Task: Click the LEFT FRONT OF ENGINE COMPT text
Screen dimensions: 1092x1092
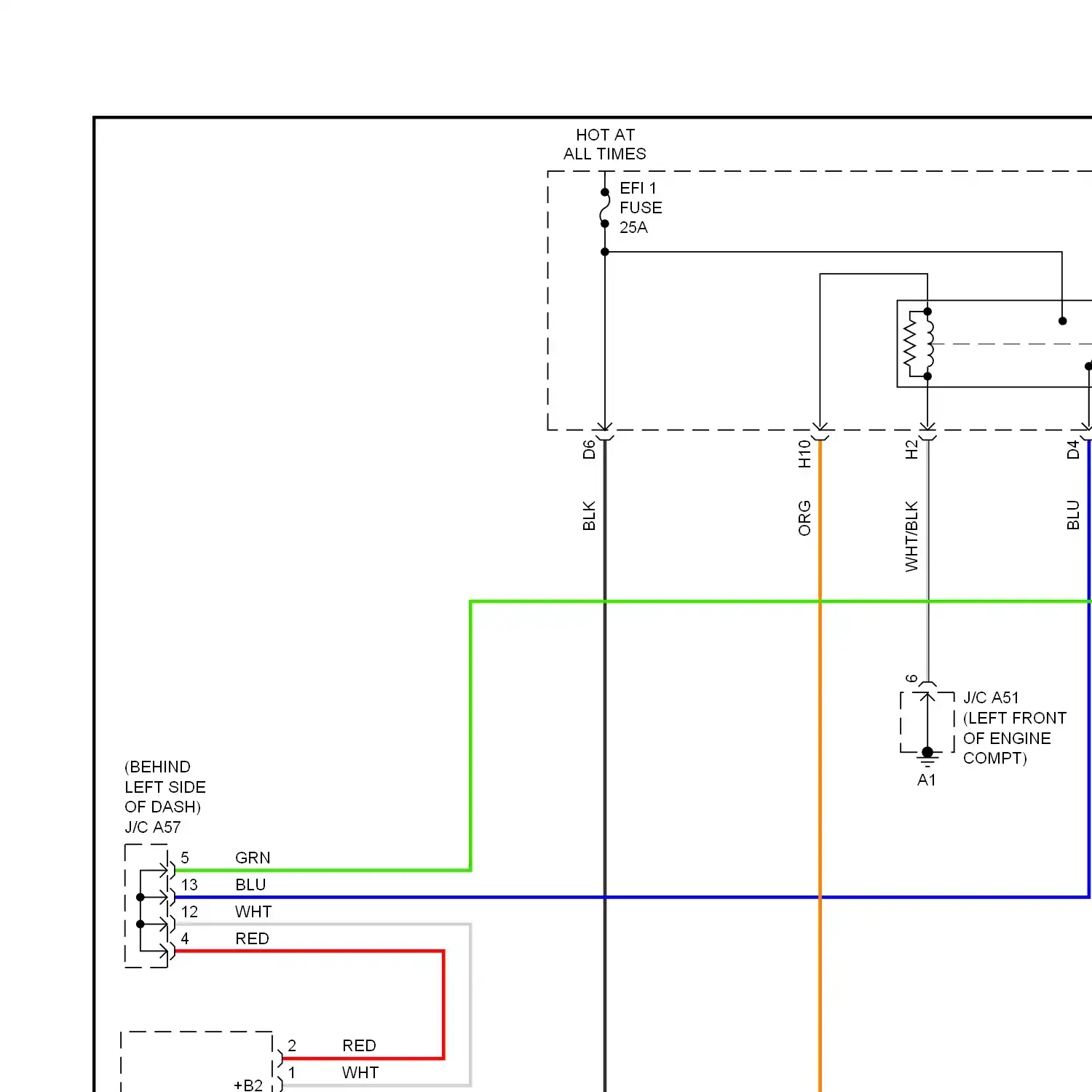Action: click(1015, 738)
